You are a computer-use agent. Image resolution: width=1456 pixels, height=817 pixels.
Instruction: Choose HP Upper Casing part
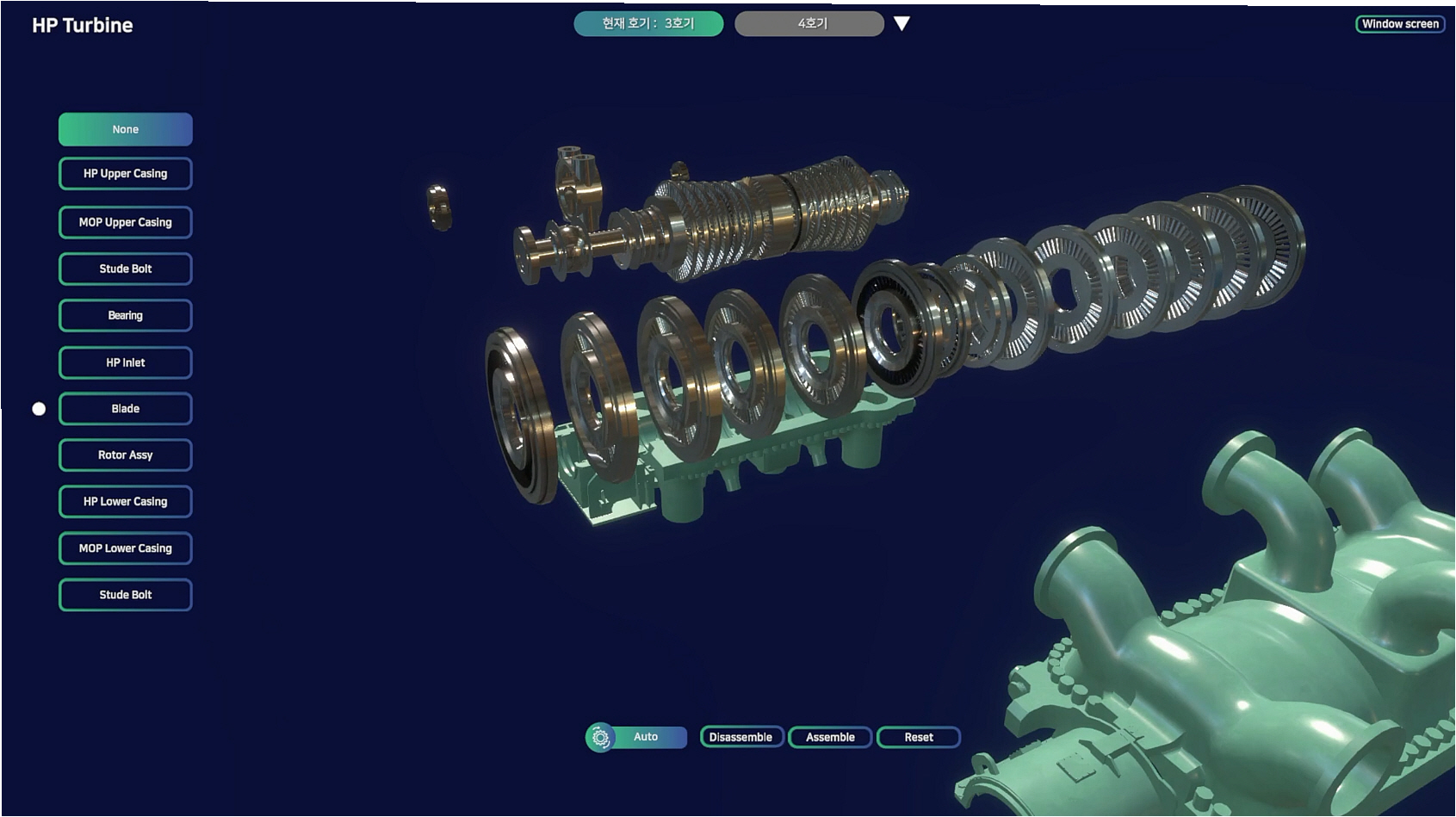click(126, 174)
